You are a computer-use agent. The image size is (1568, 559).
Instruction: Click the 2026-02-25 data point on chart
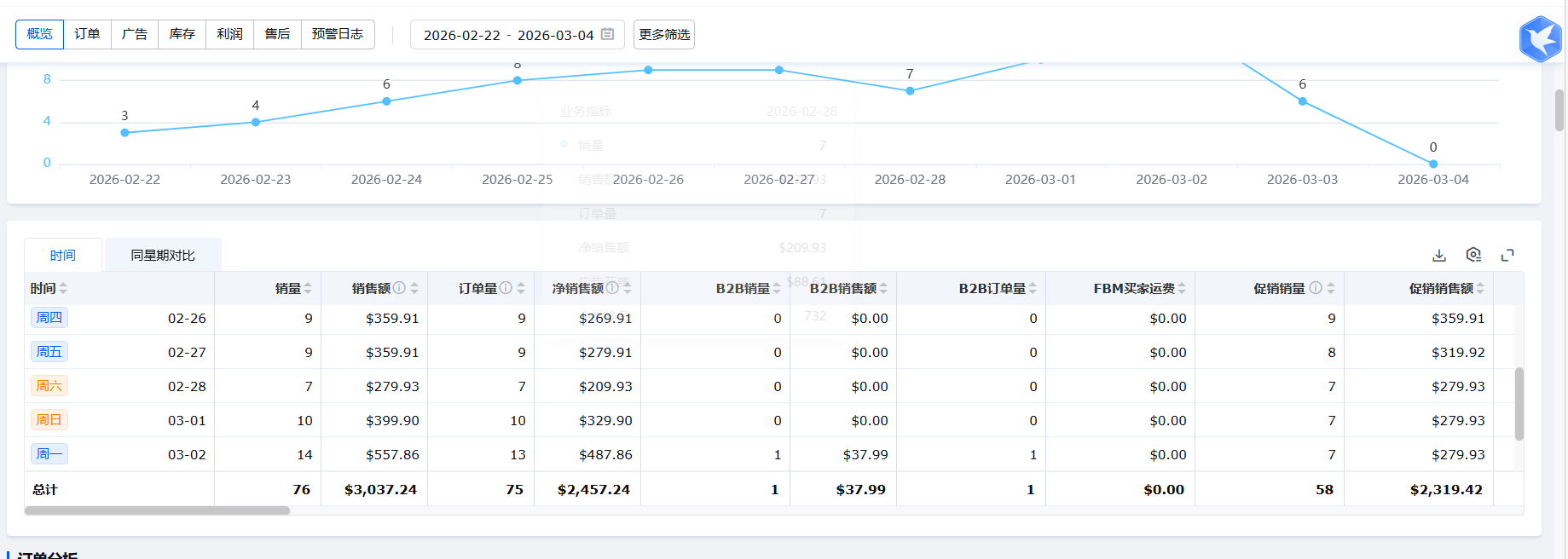click(518, 81)
